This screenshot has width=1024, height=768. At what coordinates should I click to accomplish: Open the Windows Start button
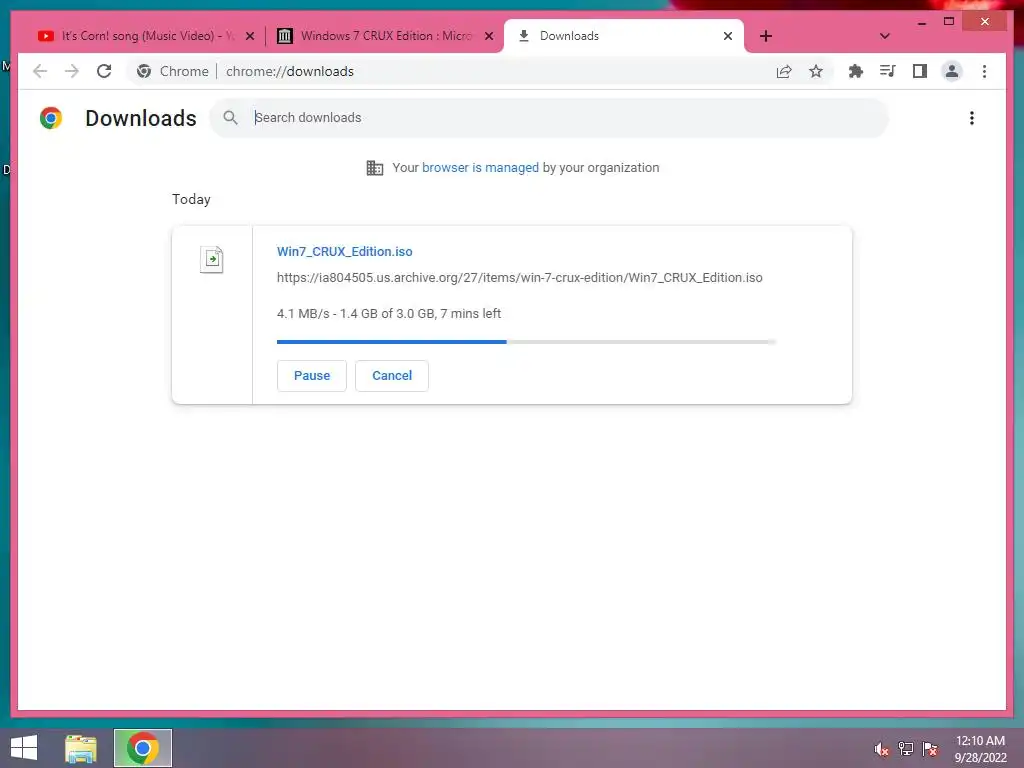(24, 748)
